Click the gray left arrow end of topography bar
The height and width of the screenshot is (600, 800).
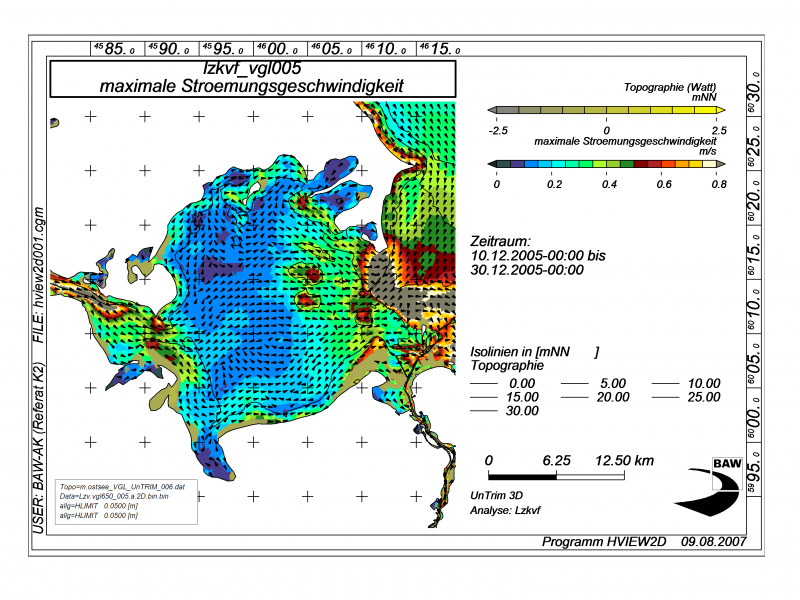click(x=492, y=110)
